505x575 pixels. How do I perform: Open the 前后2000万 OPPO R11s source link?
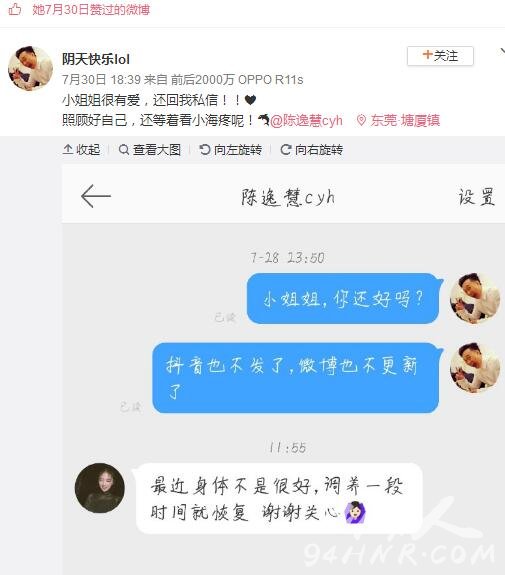click(237, 80)
